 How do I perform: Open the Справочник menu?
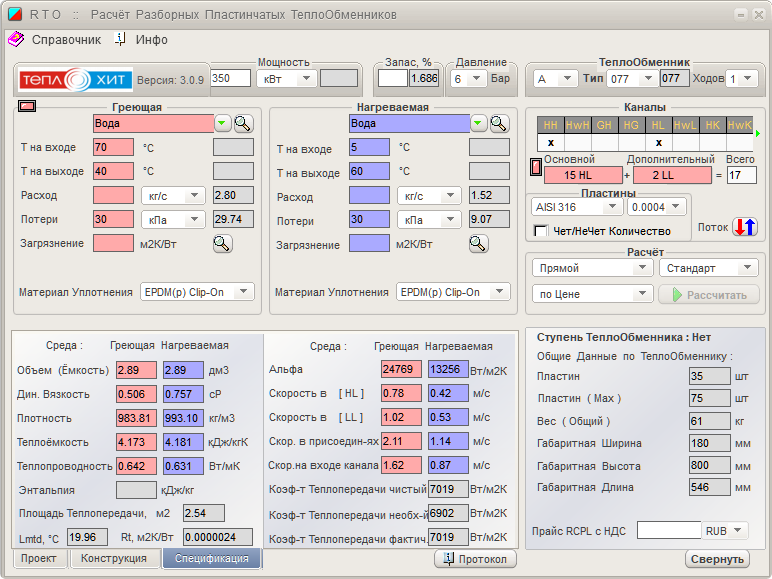(x=66, y=39)
